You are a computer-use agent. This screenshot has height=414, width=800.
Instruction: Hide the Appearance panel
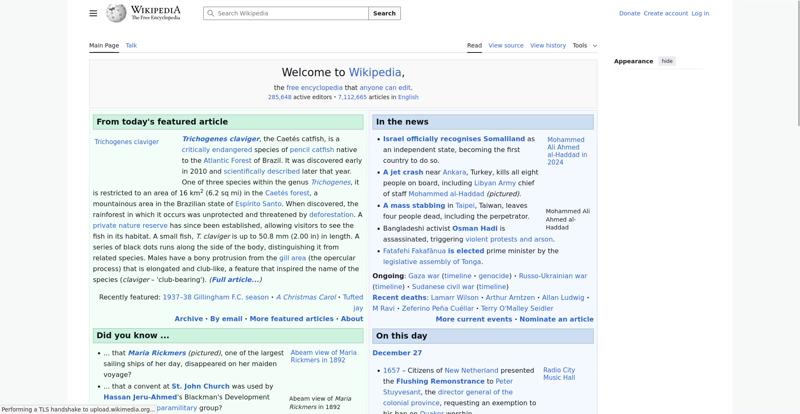coord(667,61)
